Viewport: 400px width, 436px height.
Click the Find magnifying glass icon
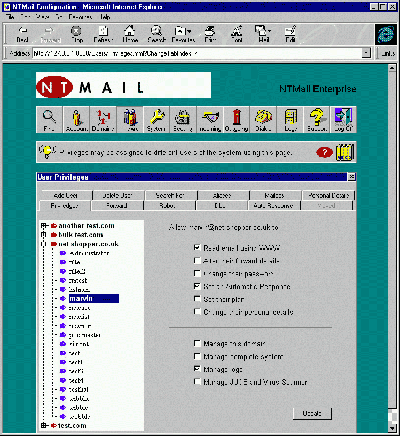click(49, 120)
